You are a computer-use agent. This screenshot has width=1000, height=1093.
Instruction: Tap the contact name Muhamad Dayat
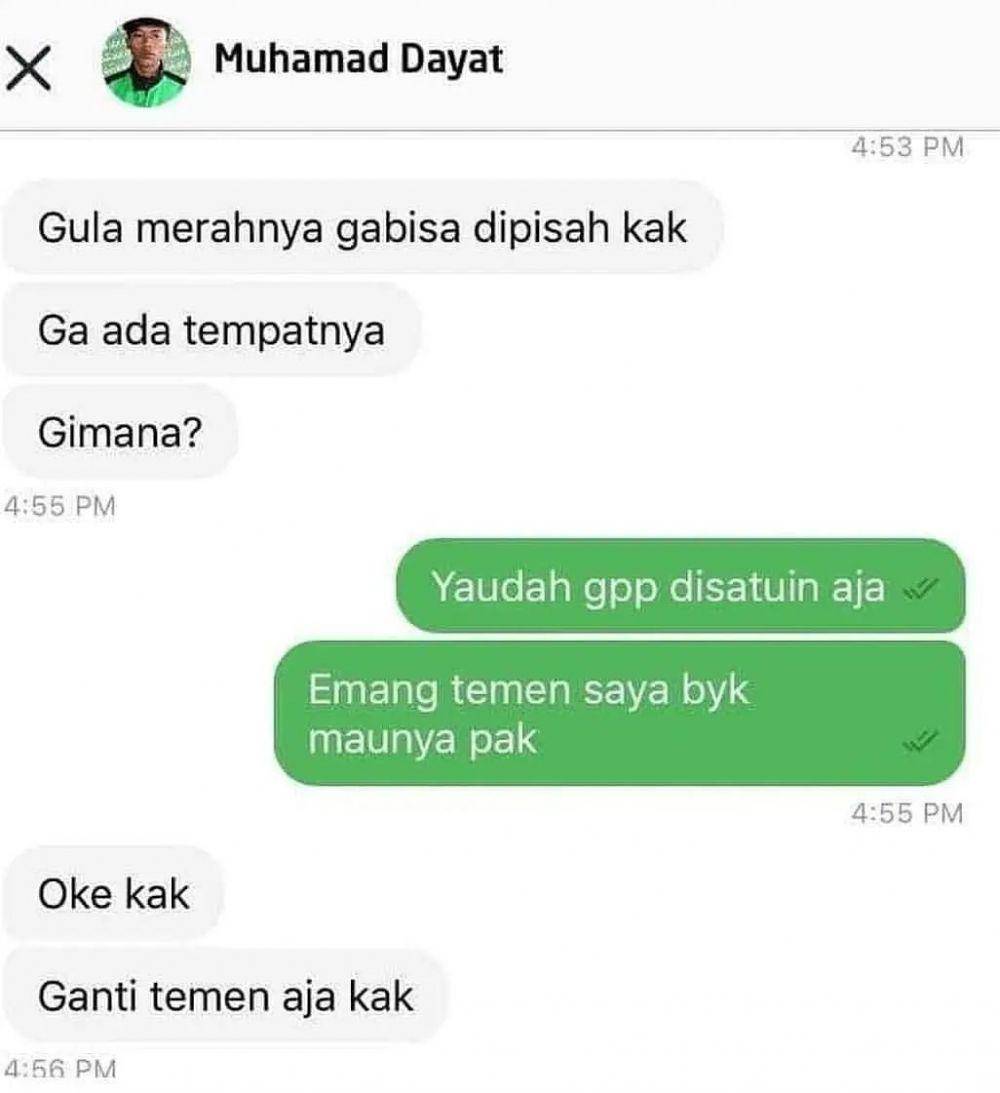click(x=358, y=59)
